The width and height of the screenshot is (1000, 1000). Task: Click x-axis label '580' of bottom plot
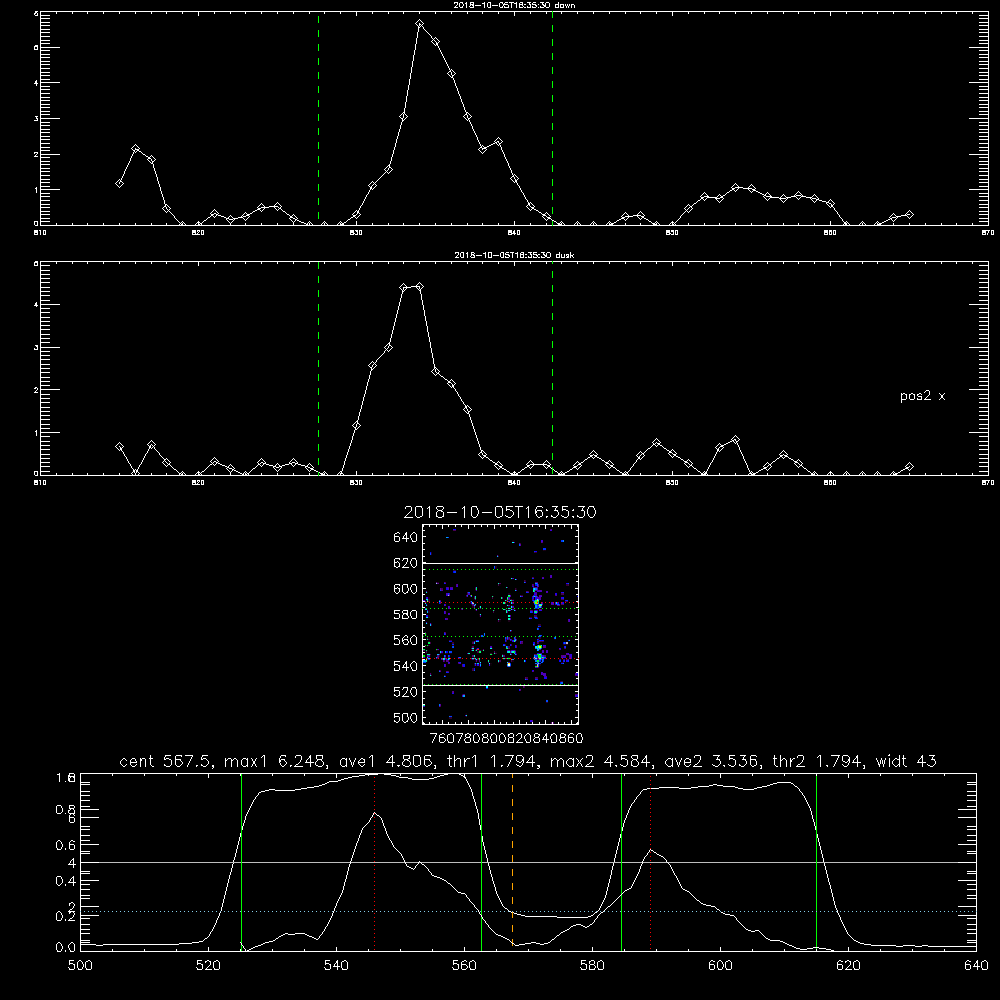[592, 966]
